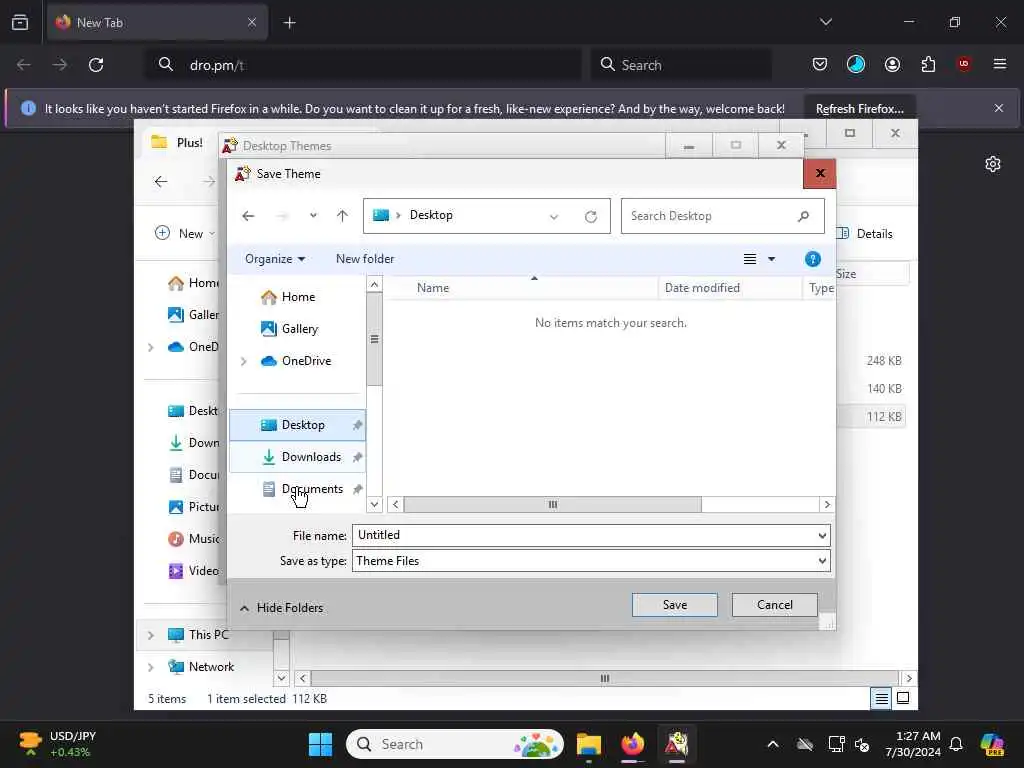Viewport: 1024px width, 768px height.
Task: Click the File name text field
Action: tap(584, 536)
